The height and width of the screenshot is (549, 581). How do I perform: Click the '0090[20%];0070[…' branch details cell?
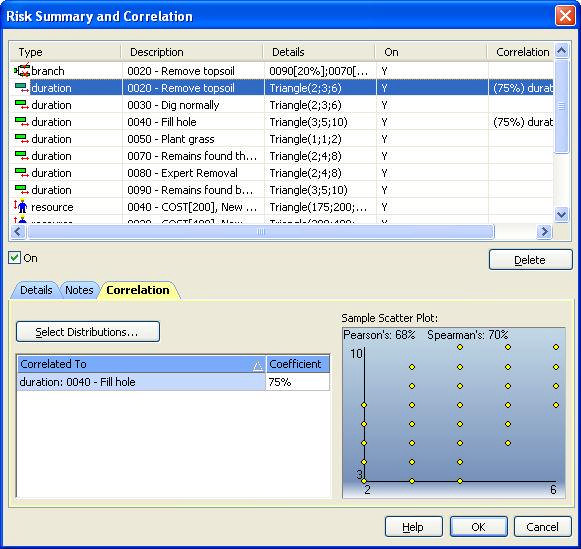point(319,71)
